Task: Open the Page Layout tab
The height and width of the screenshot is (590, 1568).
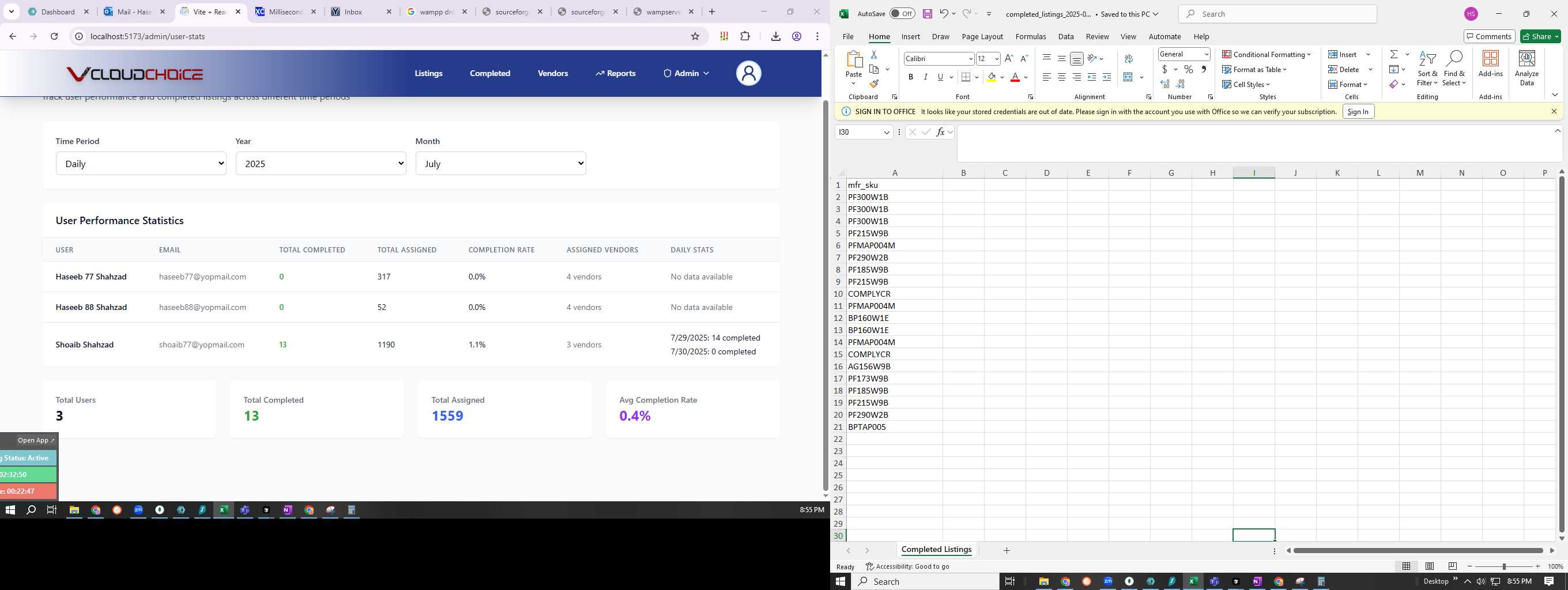Action: coord(982,36)
